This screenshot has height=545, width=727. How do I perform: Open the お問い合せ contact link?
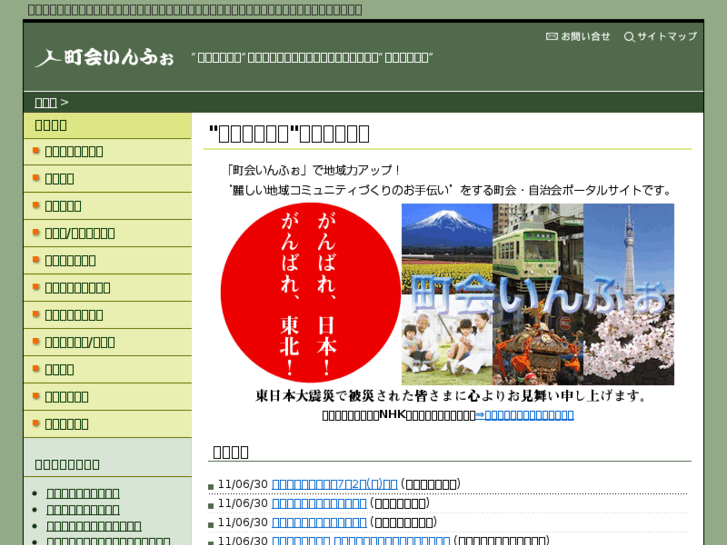click(x=586, y=36)
